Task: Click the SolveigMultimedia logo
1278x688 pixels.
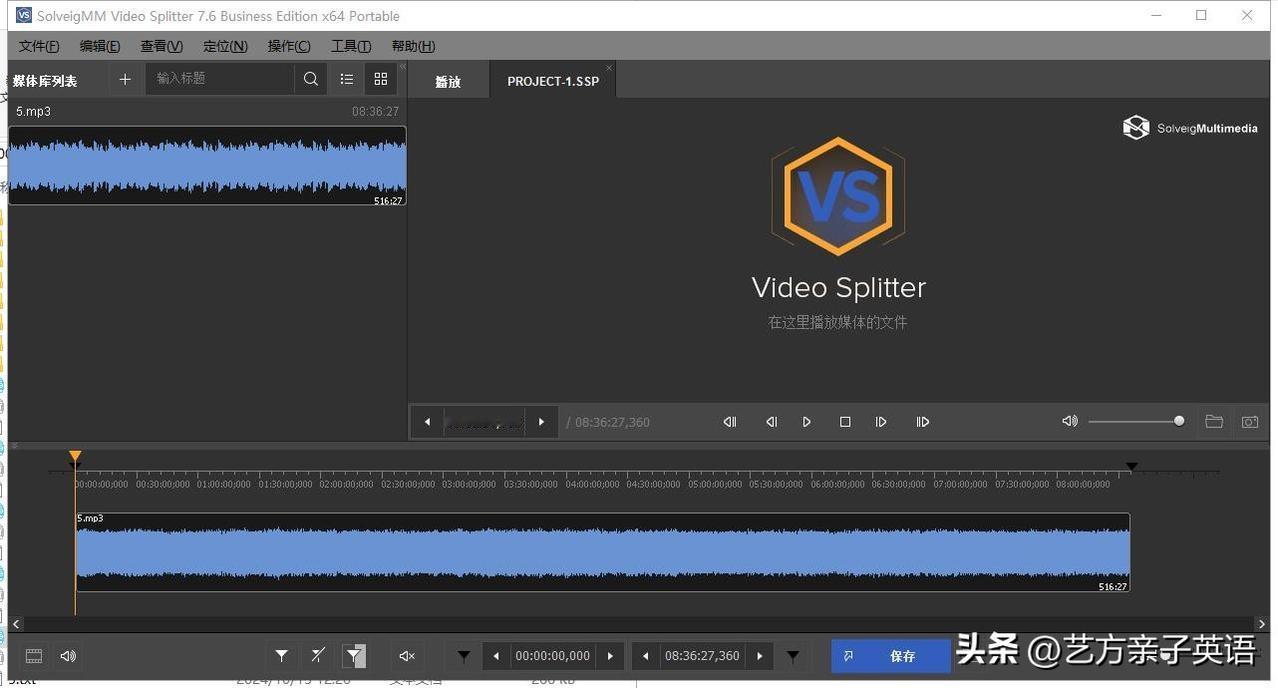Action: click(1190, 128)
